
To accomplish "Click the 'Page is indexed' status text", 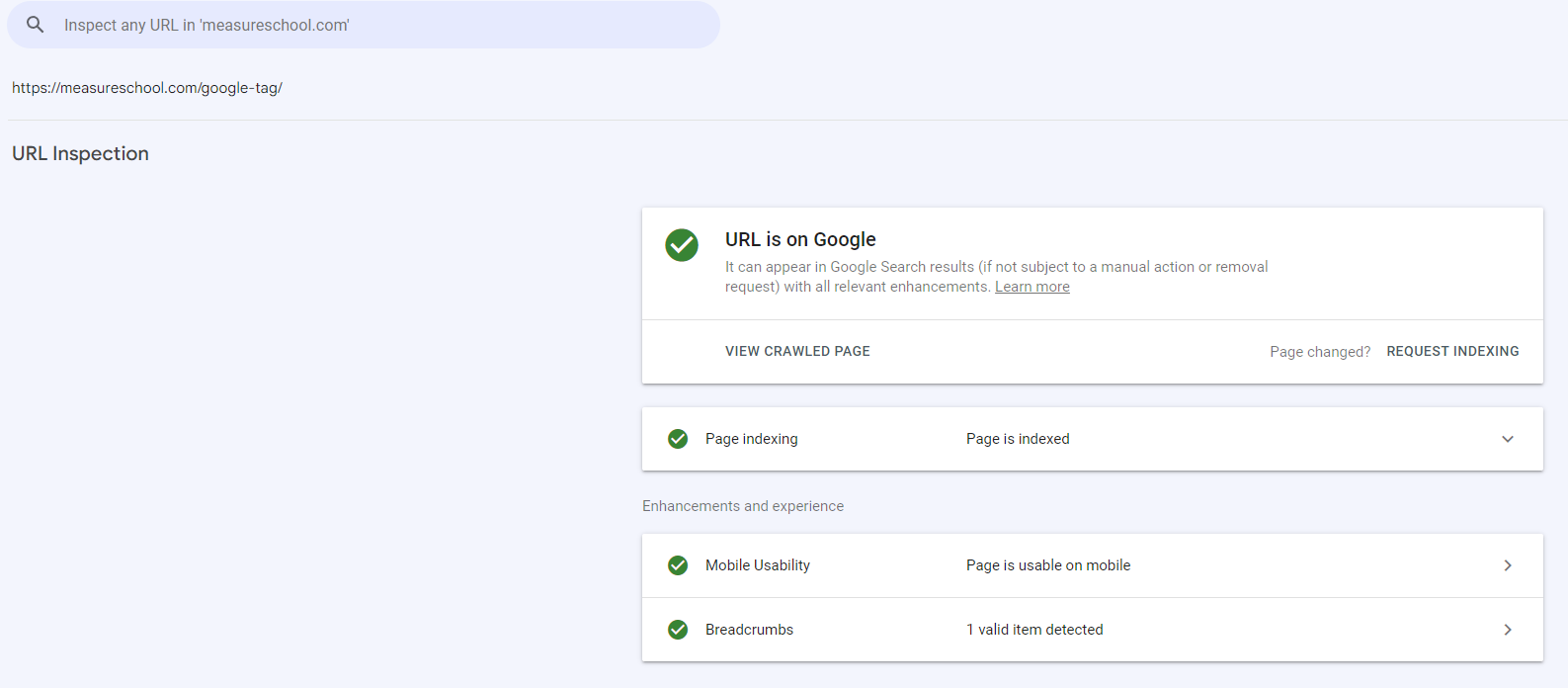I will [1018, 439].
